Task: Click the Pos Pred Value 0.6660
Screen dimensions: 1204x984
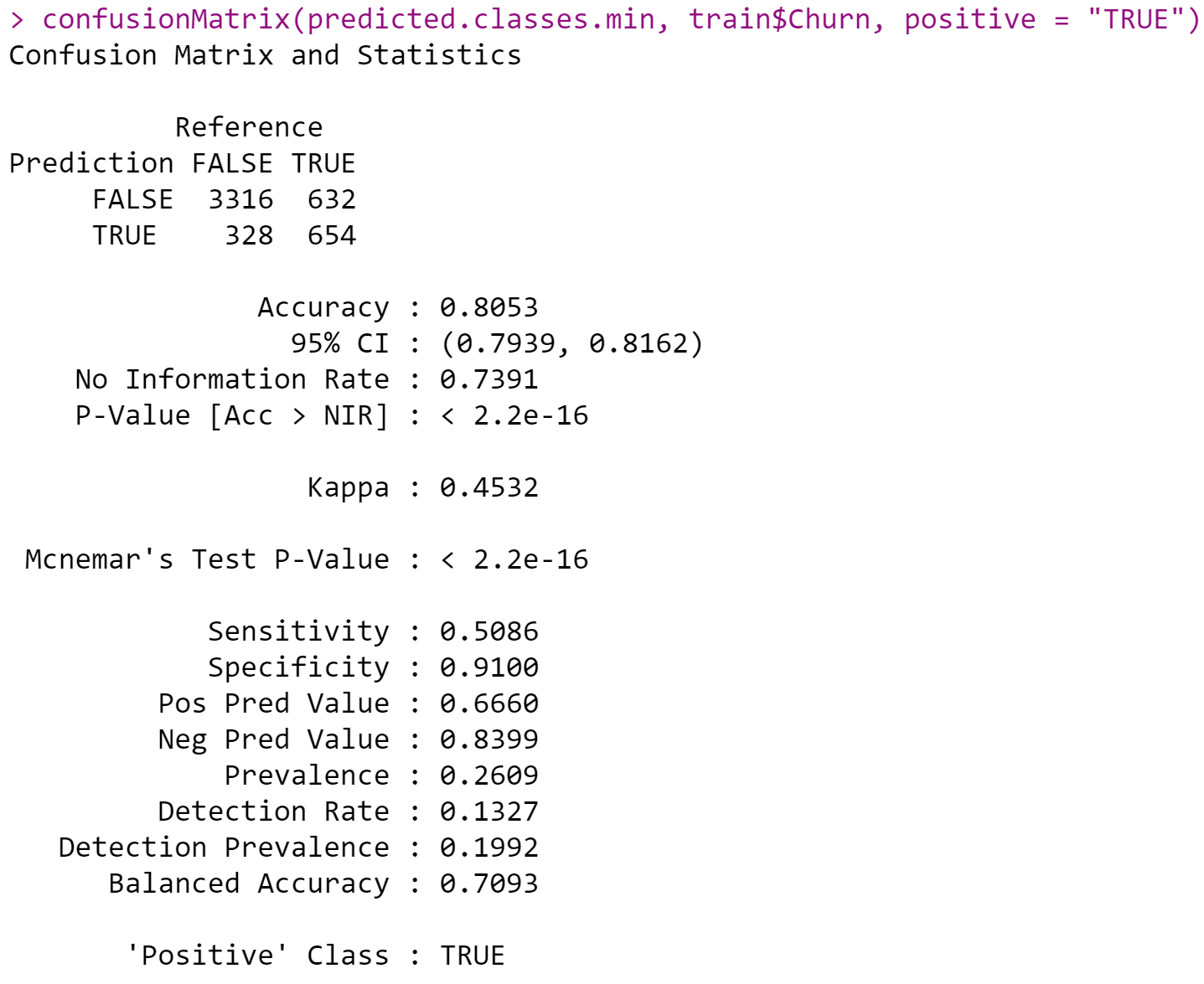Action: pyautogui.click(x=489, y=703)
